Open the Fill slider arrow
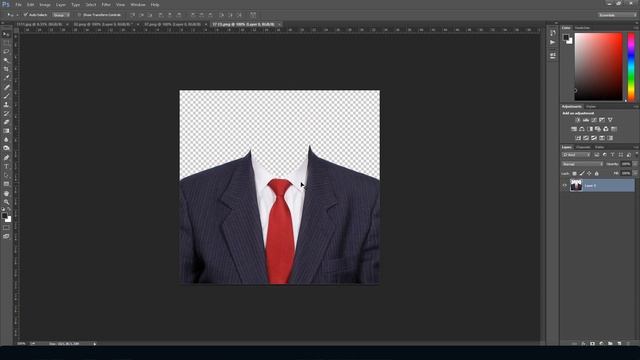Viewport: 640px width, 360px height. pos(635,173)
